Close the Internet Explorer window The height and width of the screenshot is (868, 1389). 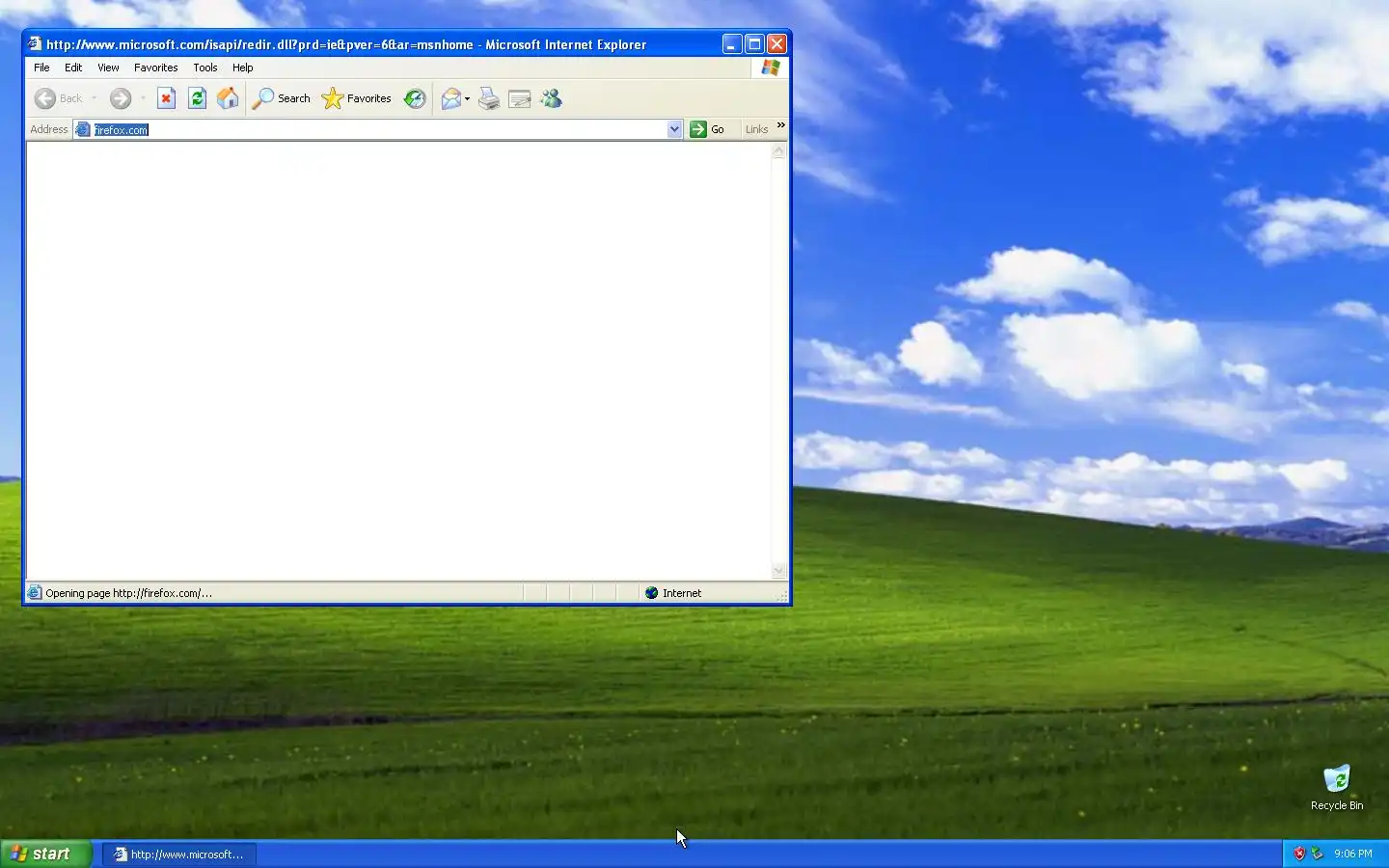point(776,44)
